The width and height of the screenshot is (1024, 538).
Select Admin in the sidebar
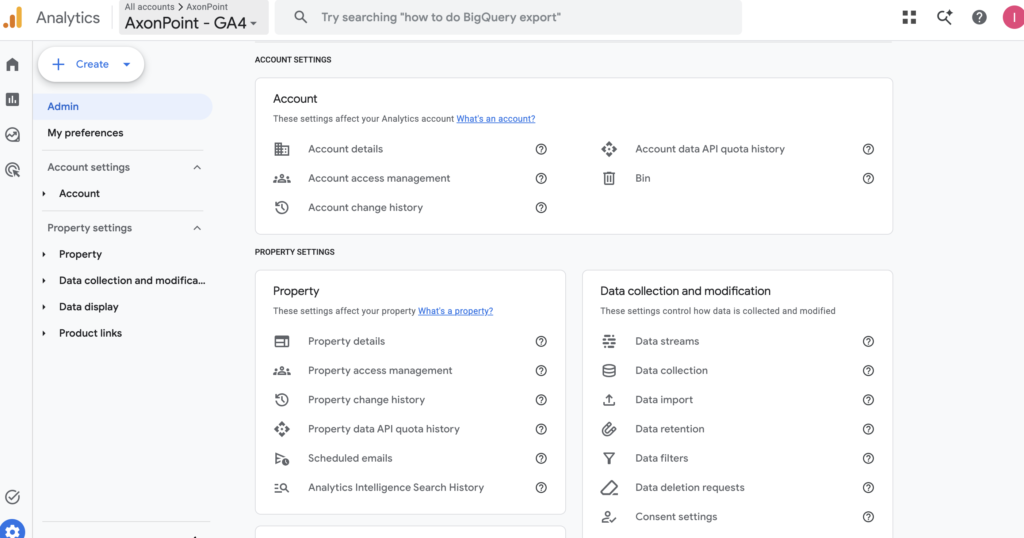123,106
